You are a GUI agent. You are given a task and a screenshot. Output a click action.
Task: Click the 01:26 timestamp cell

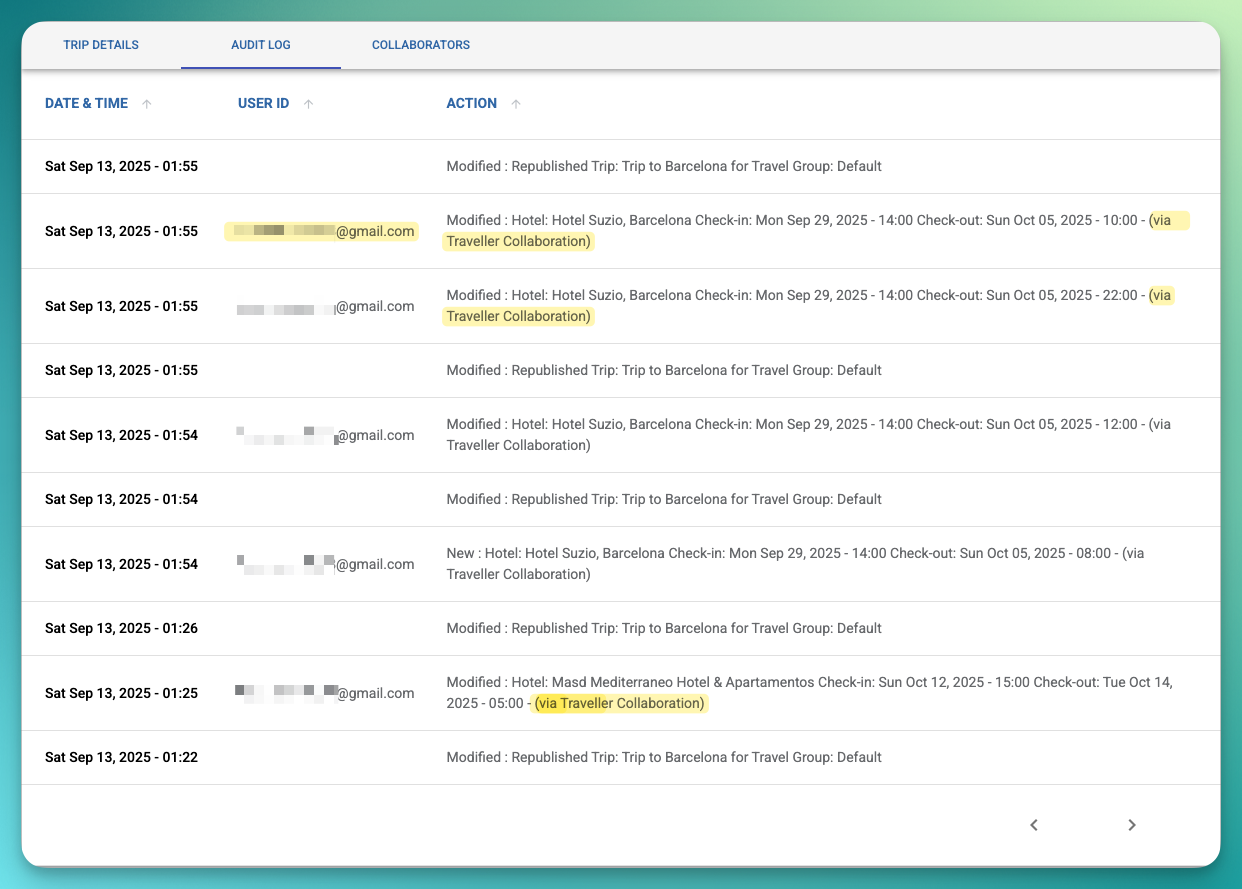click(121, 628)
